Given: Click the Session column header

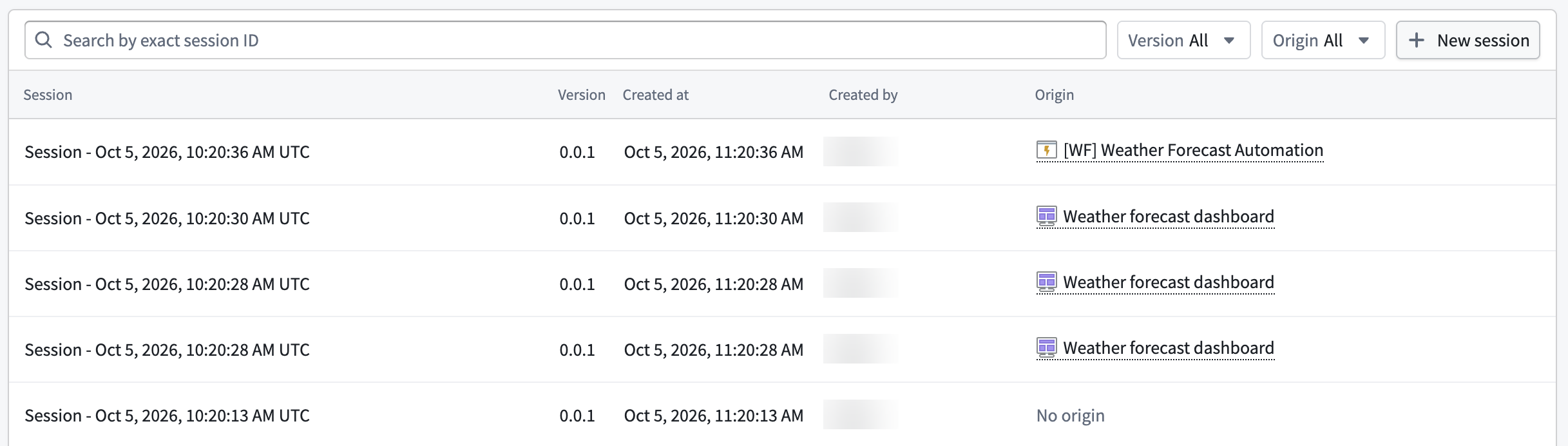Looking at the screenshot, I should 48,95.
